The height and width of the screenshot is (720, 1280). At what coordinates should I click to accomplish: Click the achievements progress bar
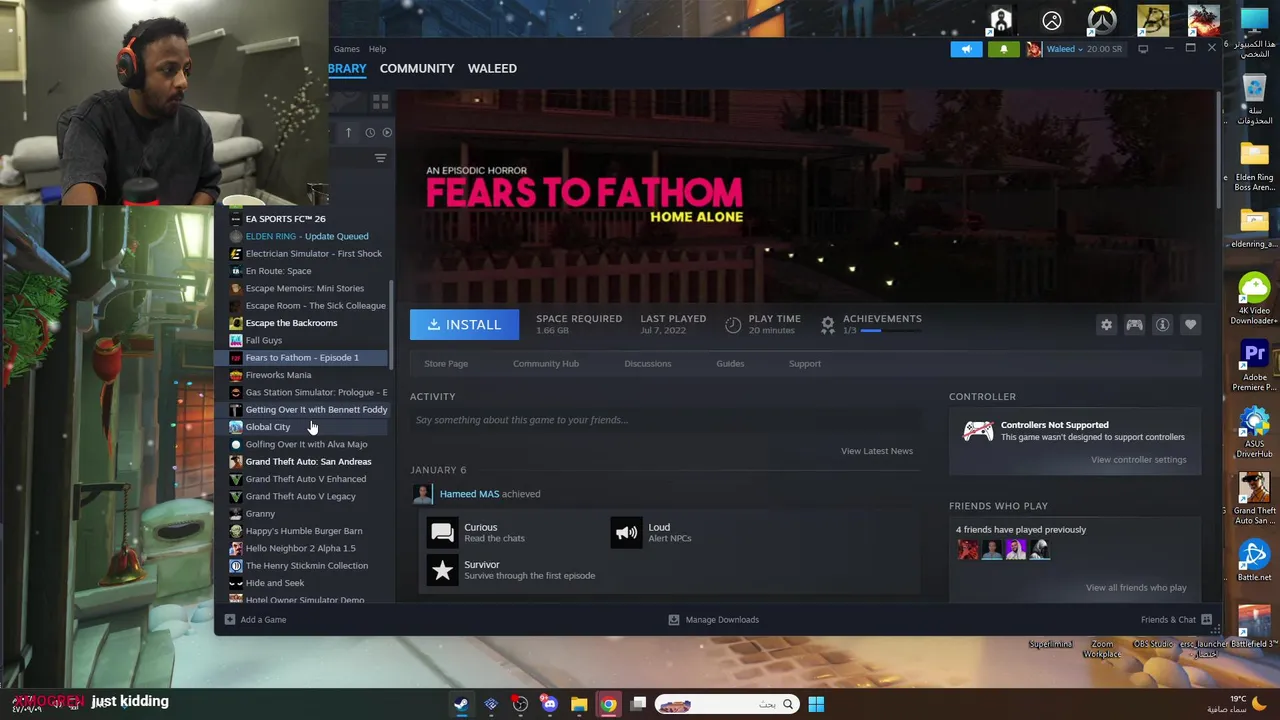(x=891, y=330)
